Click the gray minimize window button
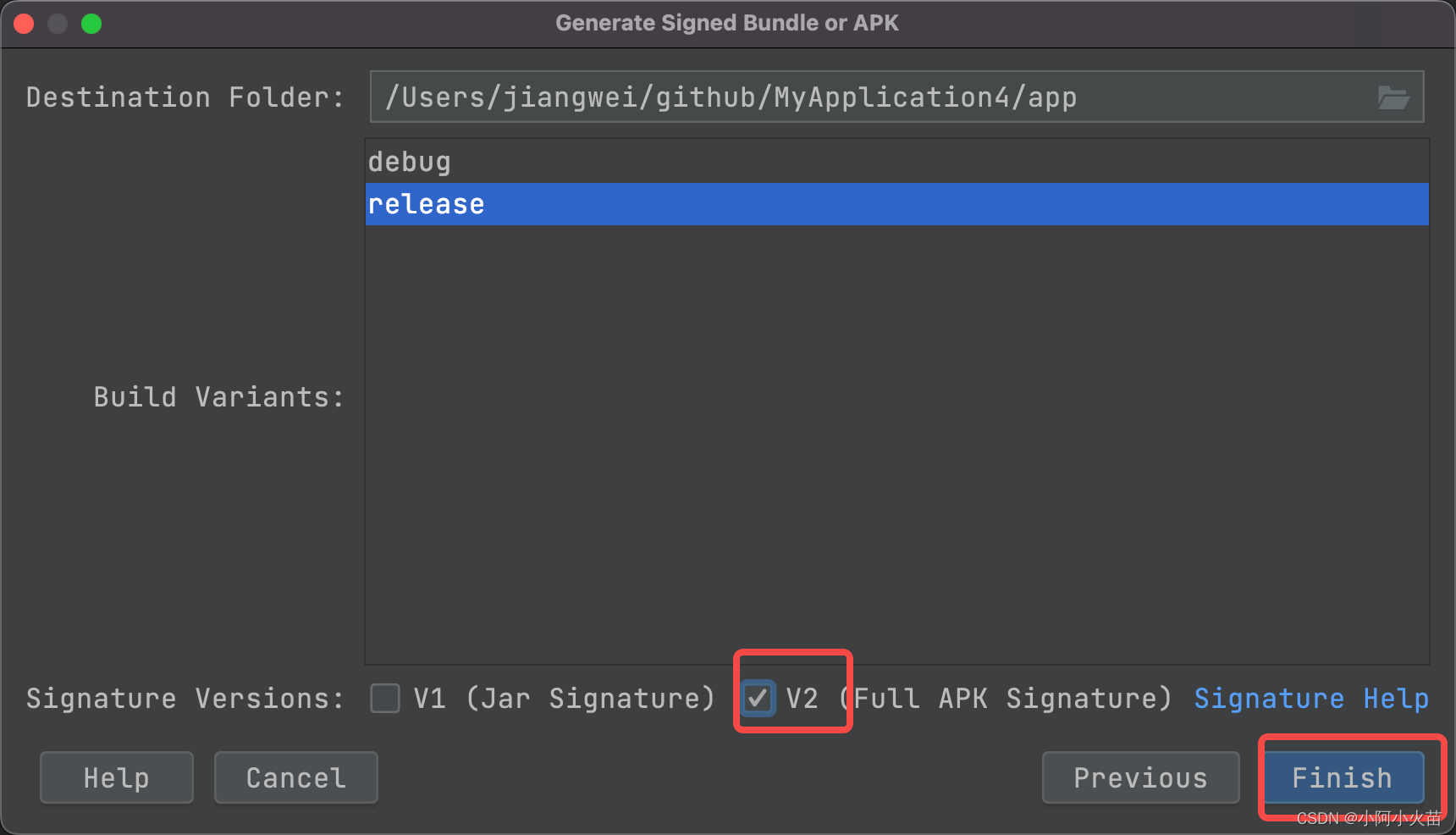 (x=58, y=24)
